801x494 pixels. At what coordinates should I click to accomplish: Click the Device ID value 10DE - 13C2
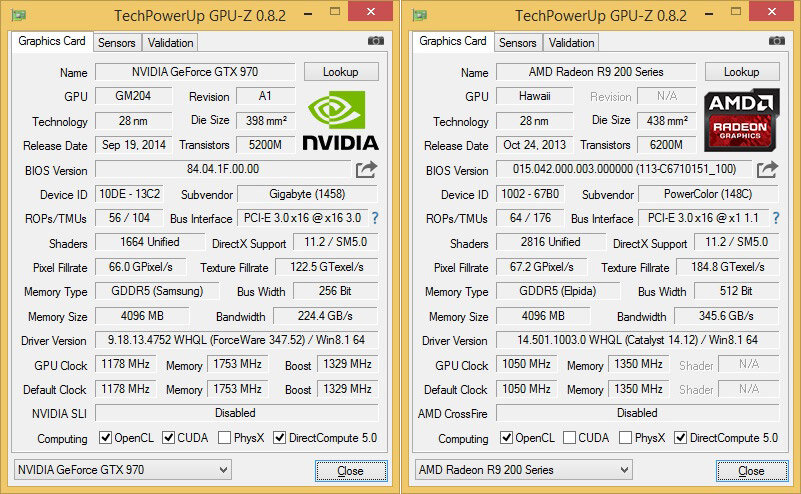(129, 194)
